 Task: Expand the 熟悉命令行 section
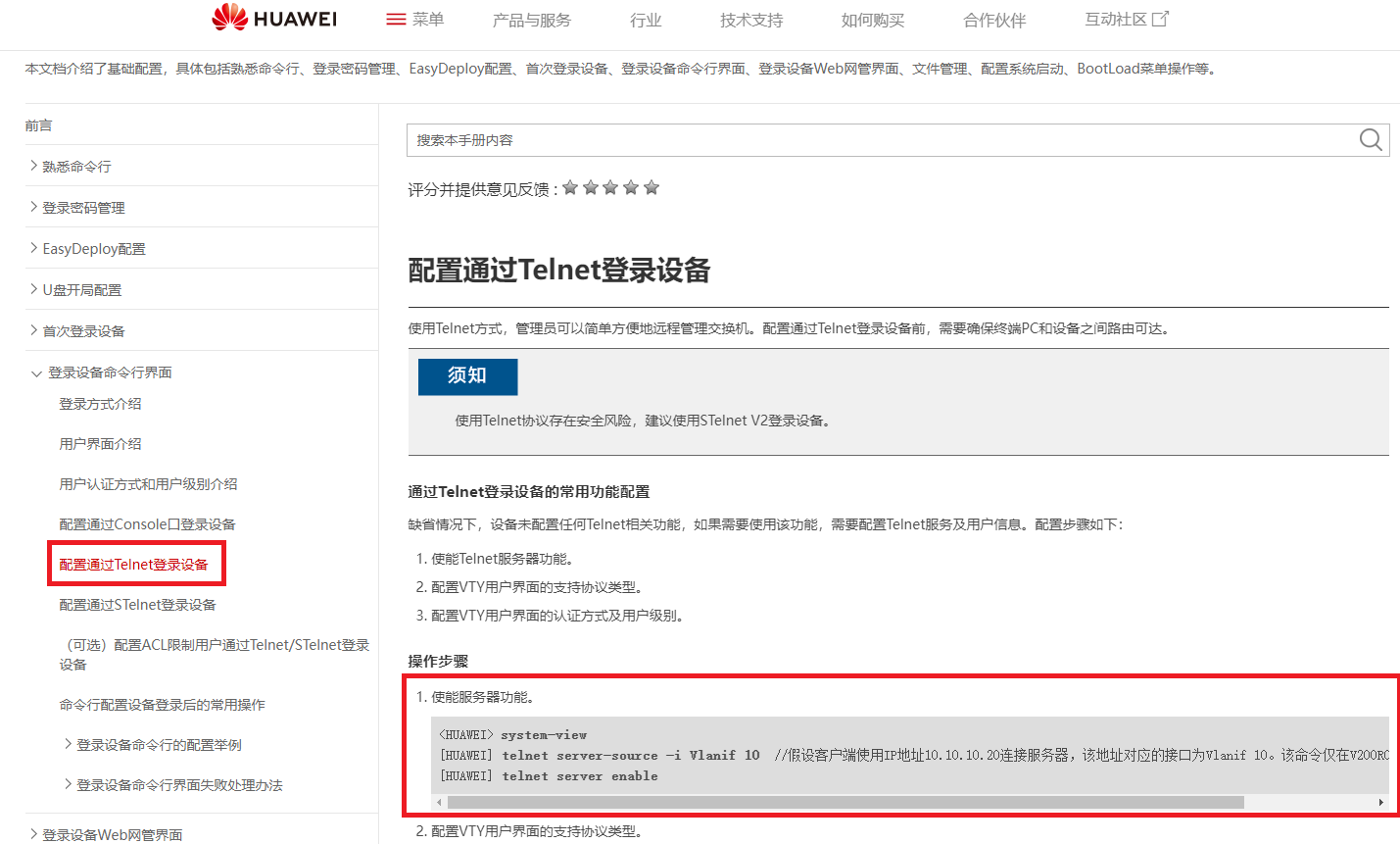pyautogui.click(x=71, y=167)
